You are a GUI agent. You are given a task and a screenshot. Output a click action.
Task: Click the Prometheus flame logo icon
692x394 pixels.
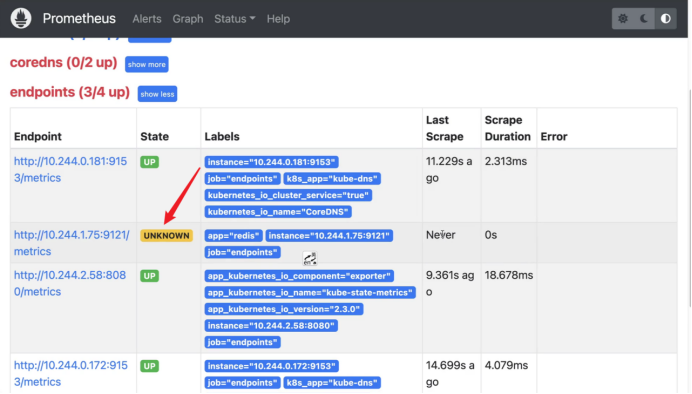click(21, 19)
